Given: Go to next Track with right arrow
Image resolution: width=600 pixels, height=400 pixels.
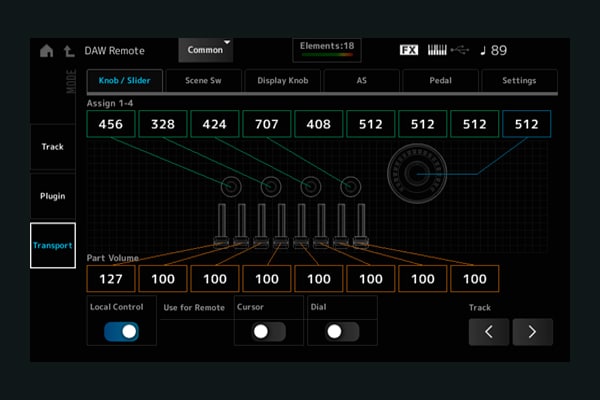Looking at the screenshot, I should click(x=533, y=332).
